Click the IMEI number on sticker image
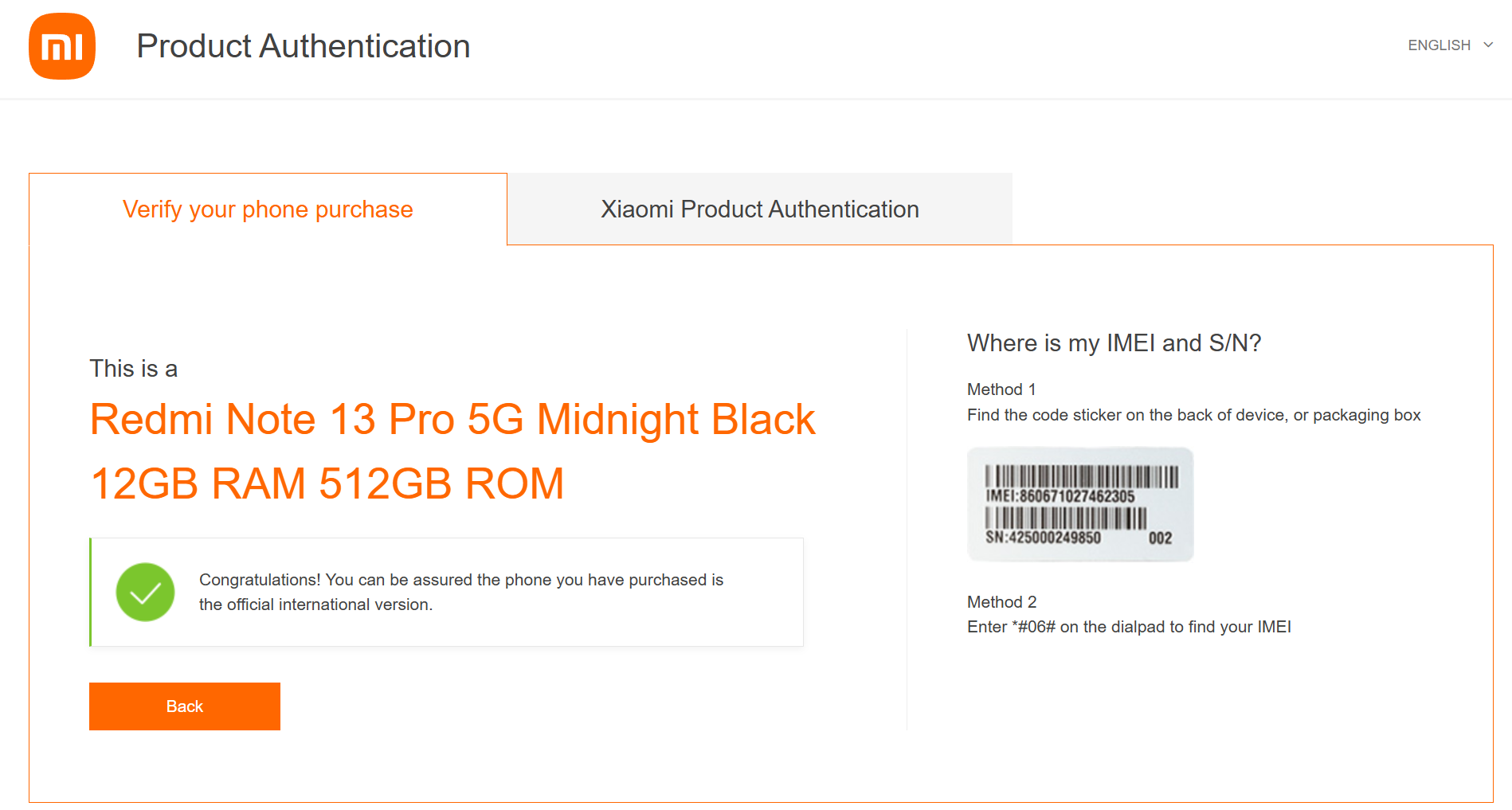The width and height of the screenshot is (1512, 810). click(x=1060, y=496)
